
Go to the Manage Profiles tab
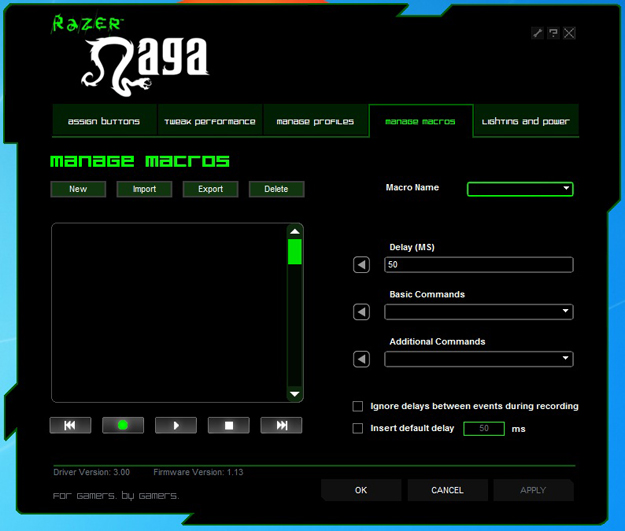(315, 121)
